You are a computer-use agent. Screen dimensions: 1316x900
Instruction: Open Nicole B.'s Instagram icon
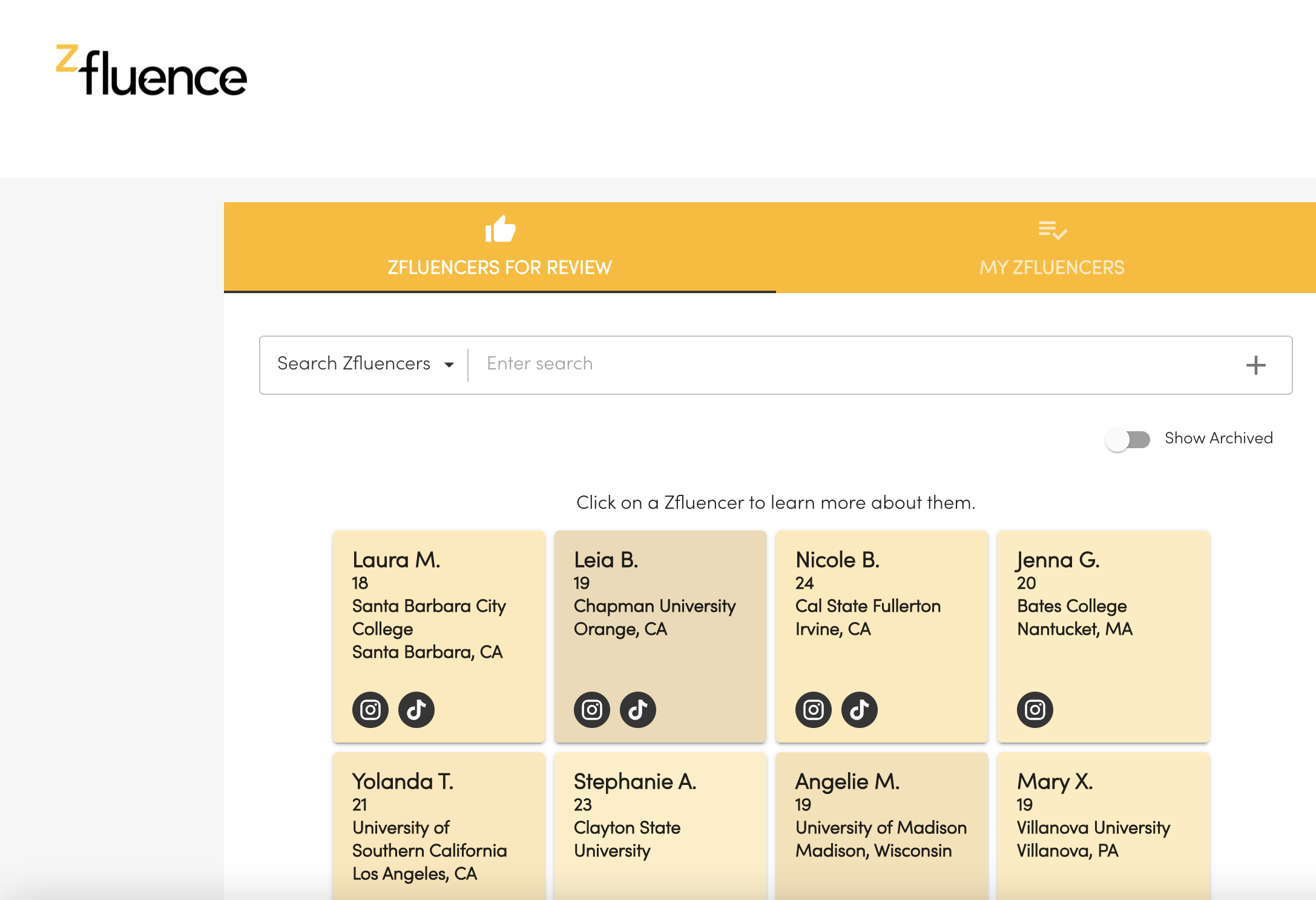click(x=814, y=709)
